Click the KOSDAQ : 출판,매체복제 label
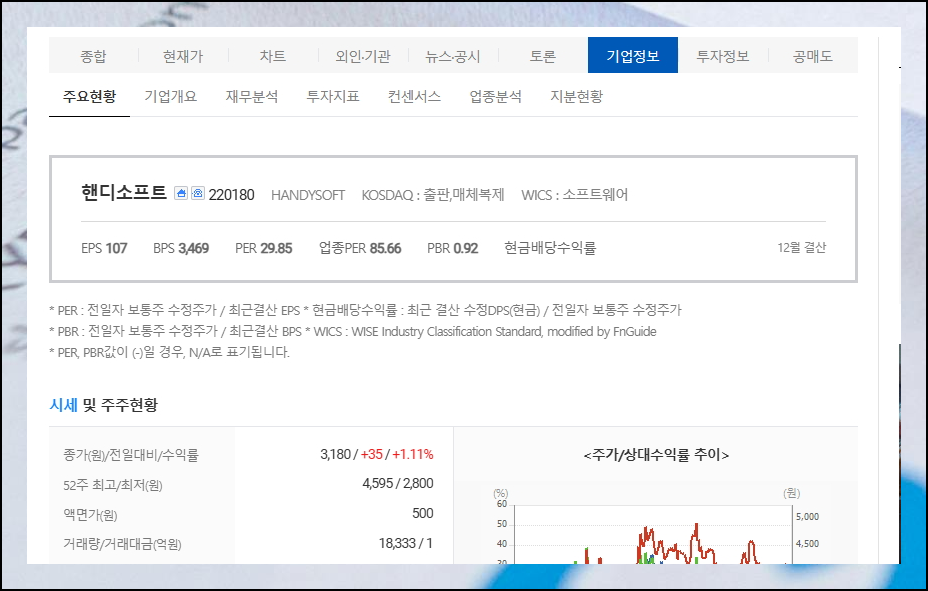 [x=433, y=195]
